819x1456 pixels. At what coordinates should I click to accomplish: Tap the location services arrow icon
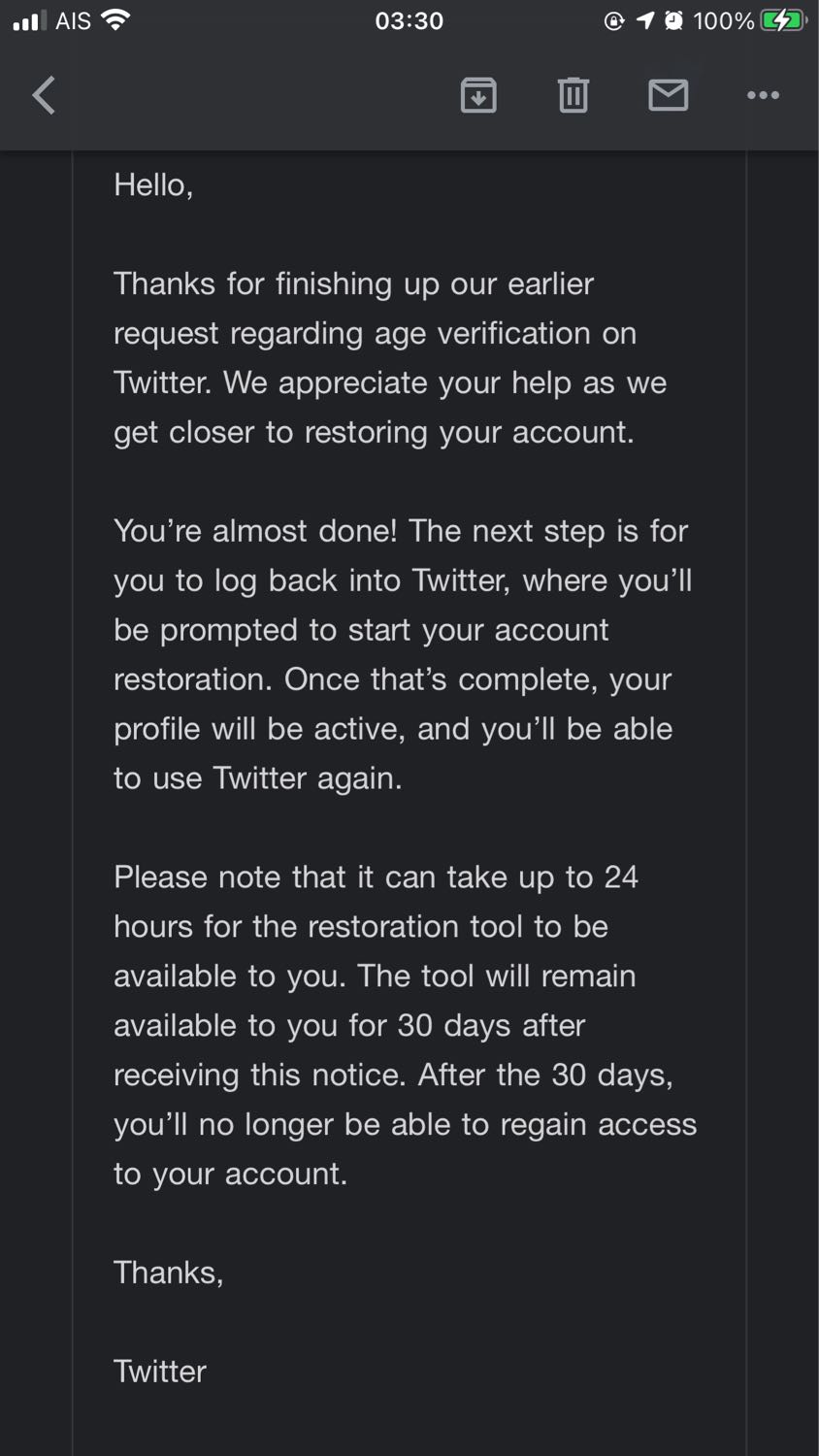645,20
